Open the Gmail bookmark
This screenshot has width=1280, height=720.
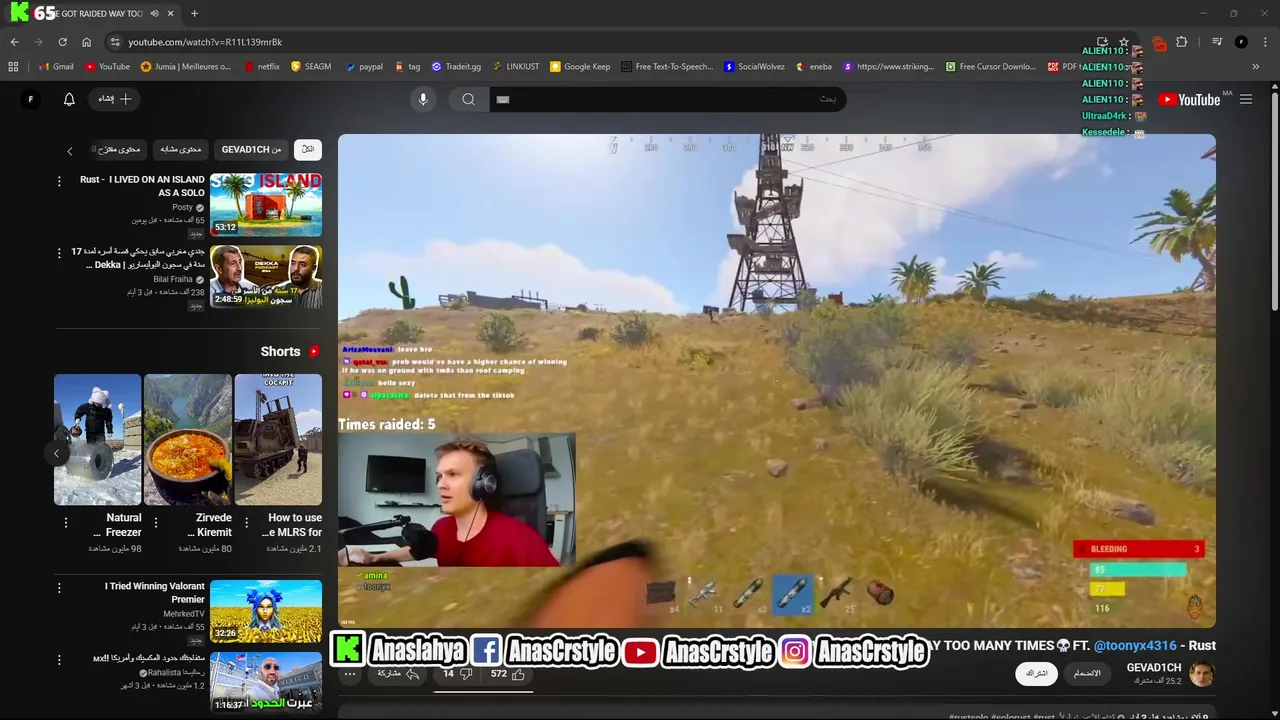click(x=56, y=67)
